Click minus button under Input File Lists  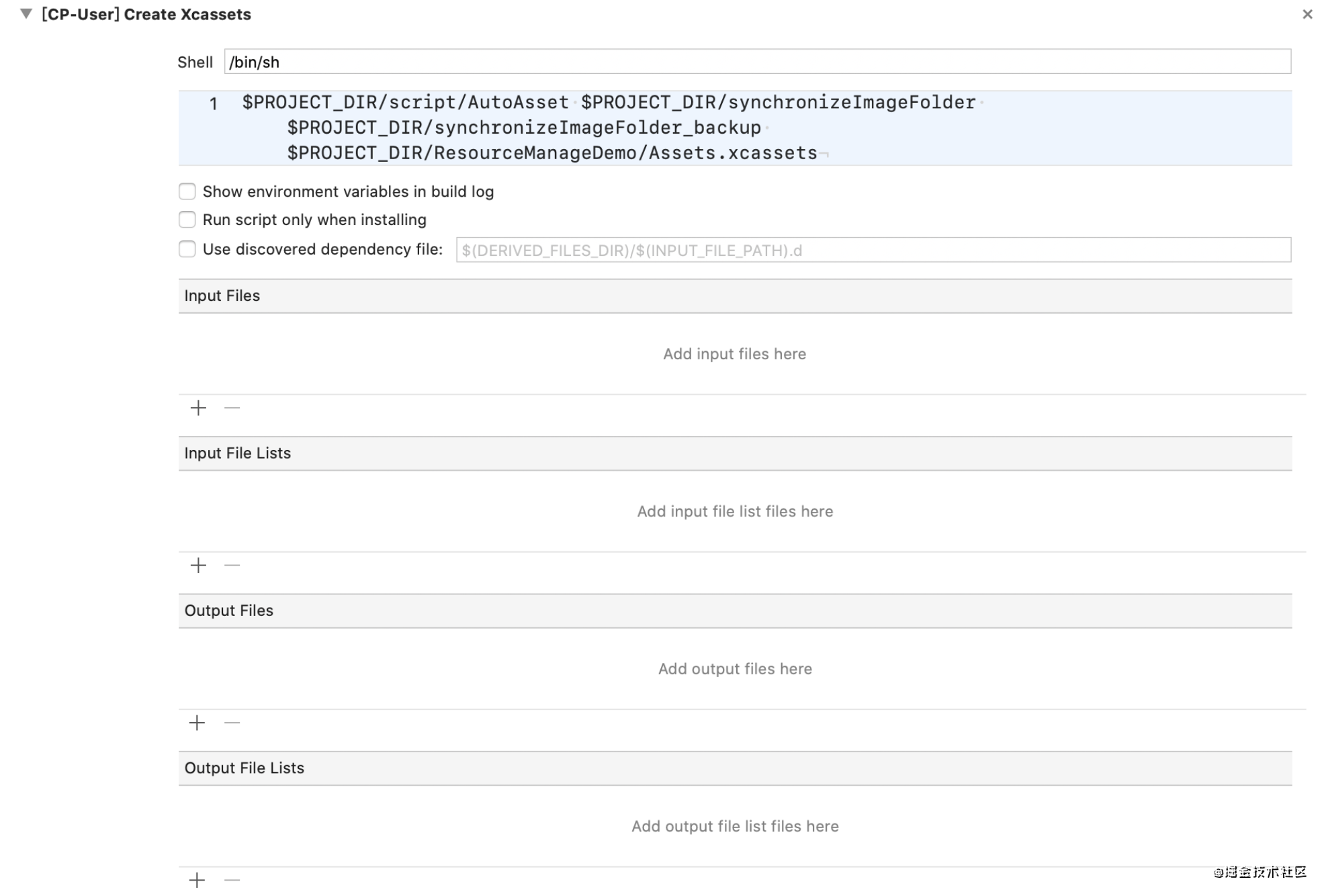click(232, 565)
